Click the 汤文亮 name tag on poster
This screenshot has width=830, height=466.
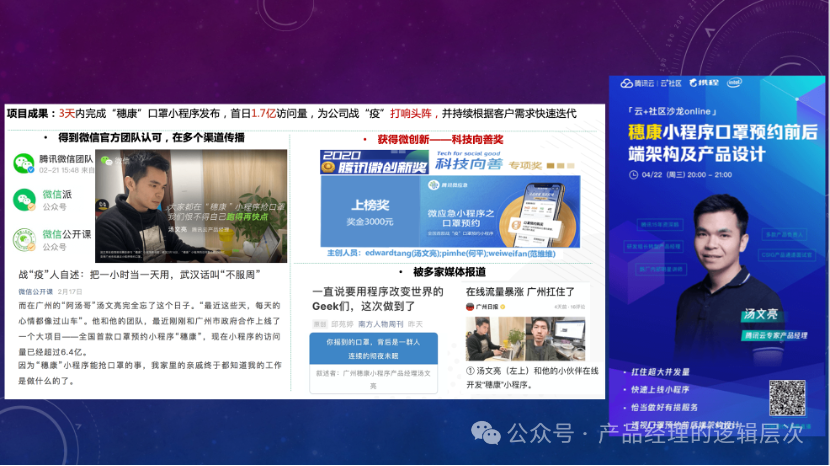tap(760, 315)
